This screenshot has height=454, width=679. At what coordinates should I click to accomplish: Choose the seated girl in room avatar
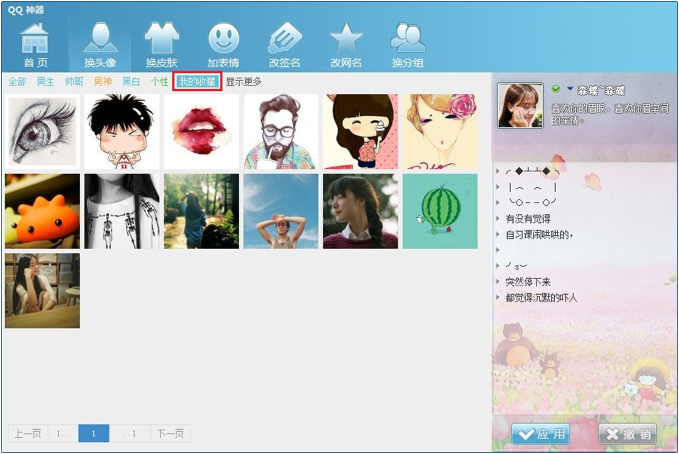point(42,291)
